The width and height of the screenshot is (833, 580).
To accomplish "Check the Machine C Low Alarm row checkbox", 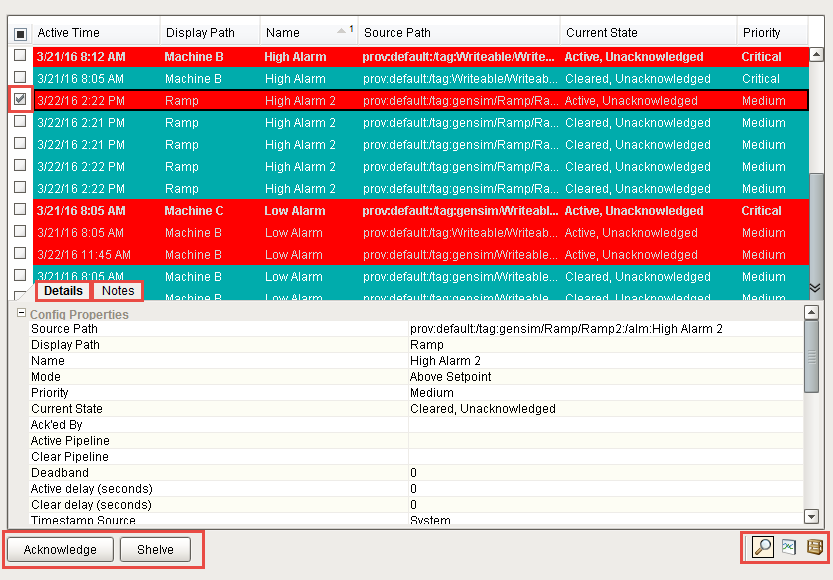I will tap(20, 210).
